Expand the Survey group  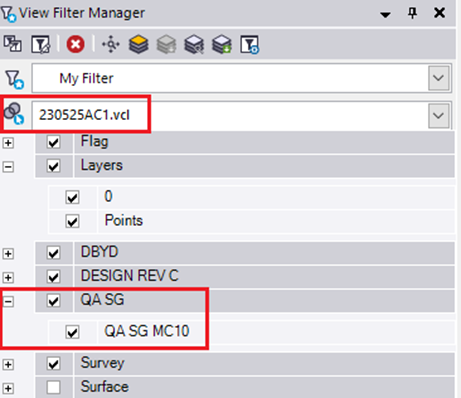coord(8,365)
